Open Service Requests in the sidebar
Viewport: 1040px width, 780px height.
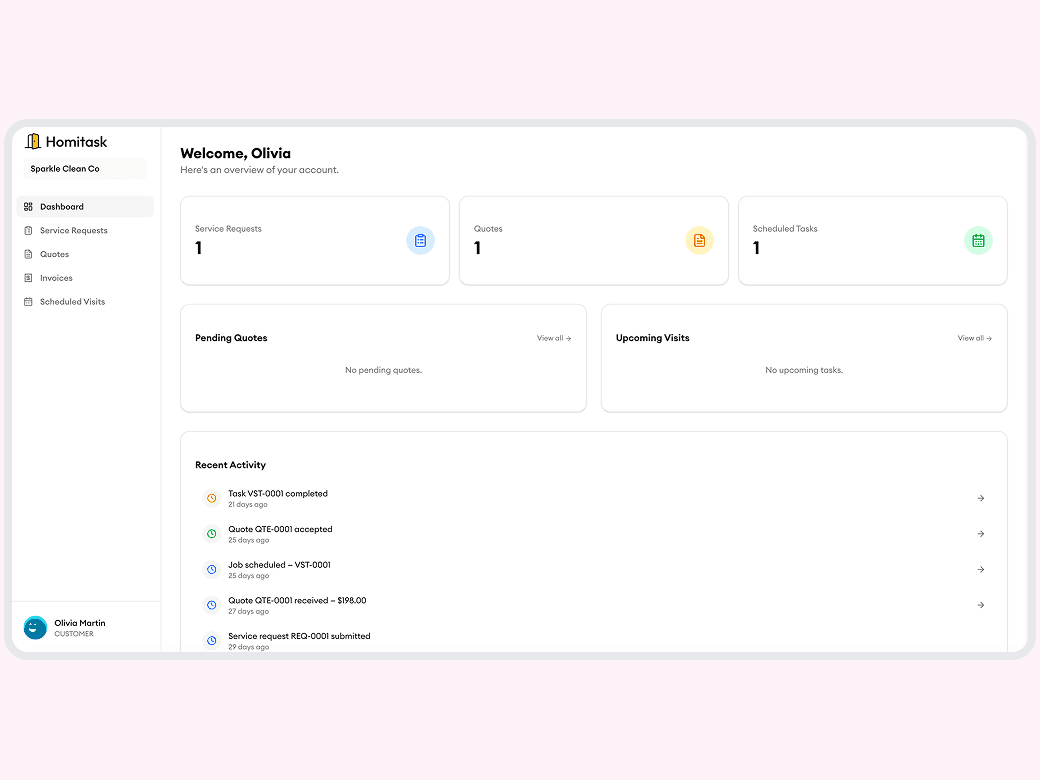click(74, 231)
